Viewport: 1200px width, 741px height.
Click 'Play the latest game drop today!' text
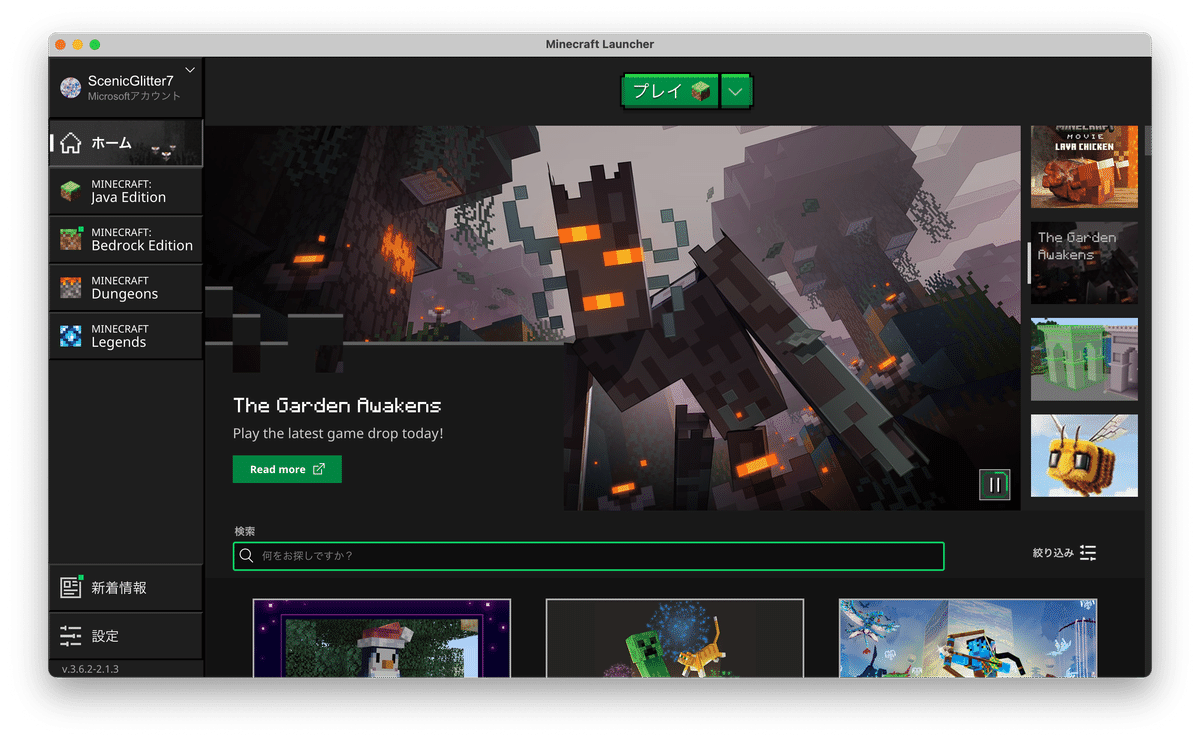pos(338,434)
